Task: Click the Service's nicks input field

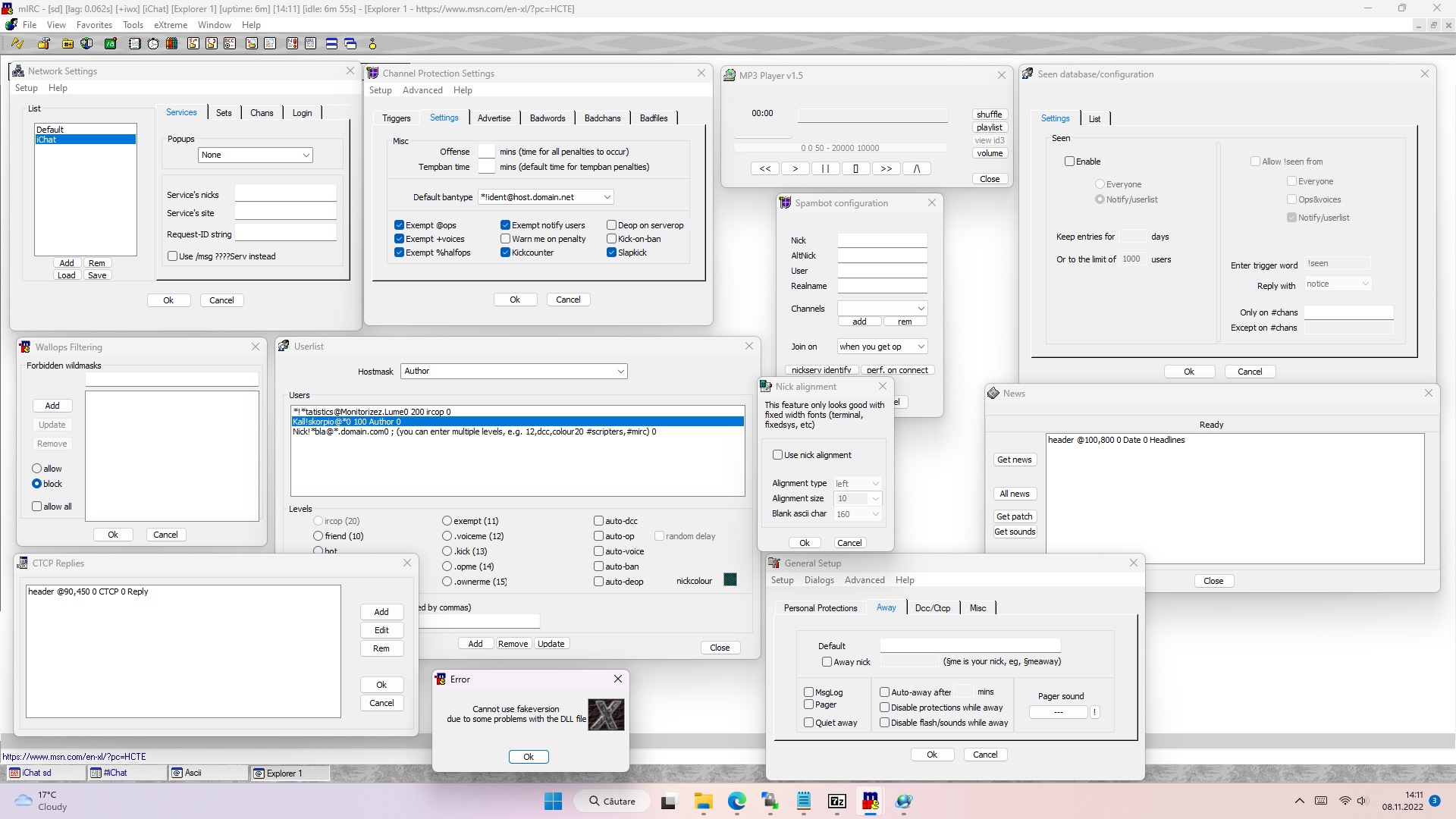Action: pyautogui.click(x=285, y=194)
